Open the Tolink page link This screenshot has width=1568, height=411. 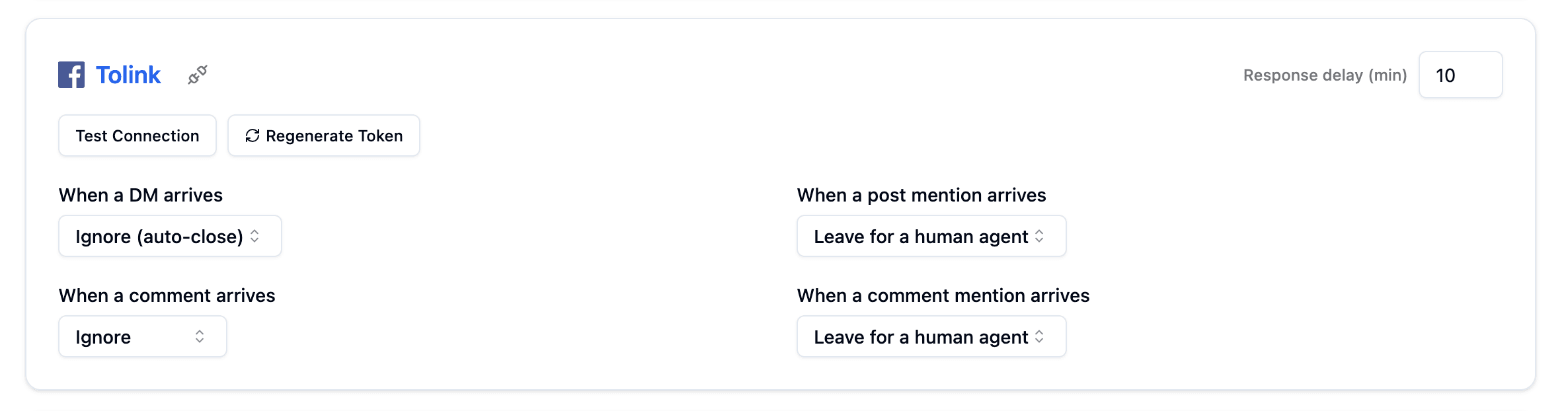click(x=129, y=74)
